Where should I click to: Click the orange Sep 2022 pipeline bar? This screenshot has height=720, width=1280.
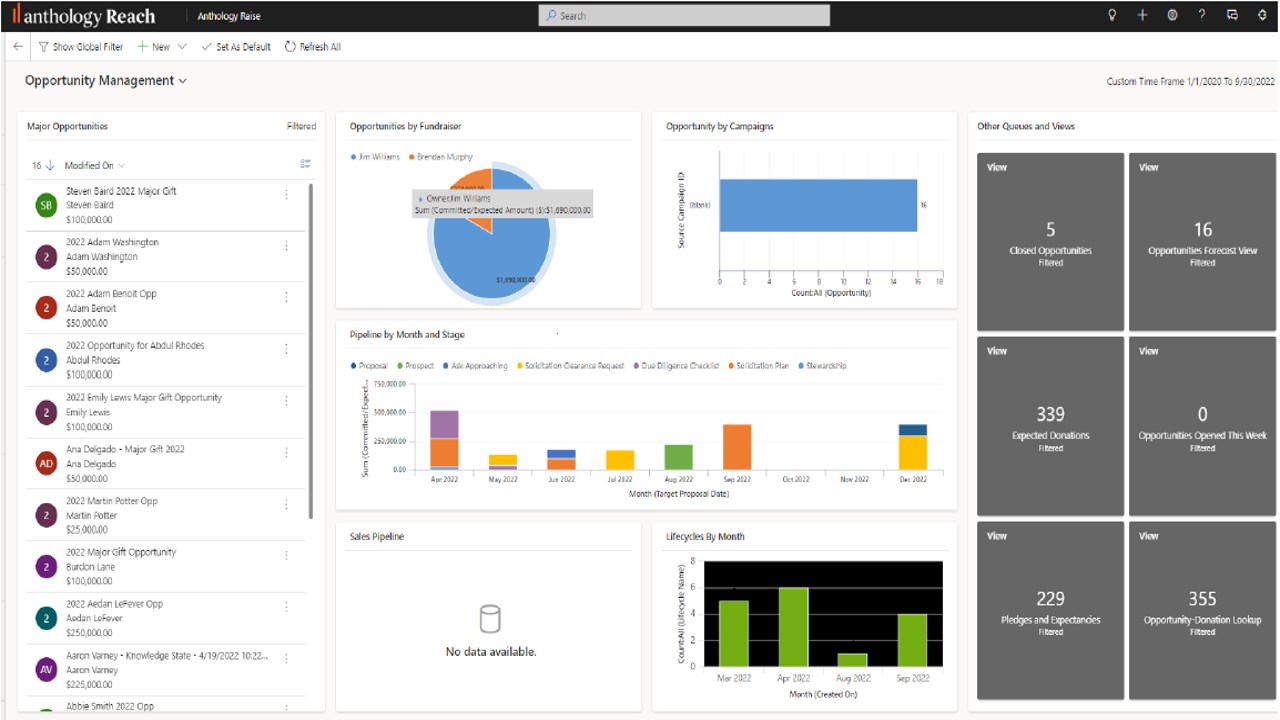coord(737,446)
